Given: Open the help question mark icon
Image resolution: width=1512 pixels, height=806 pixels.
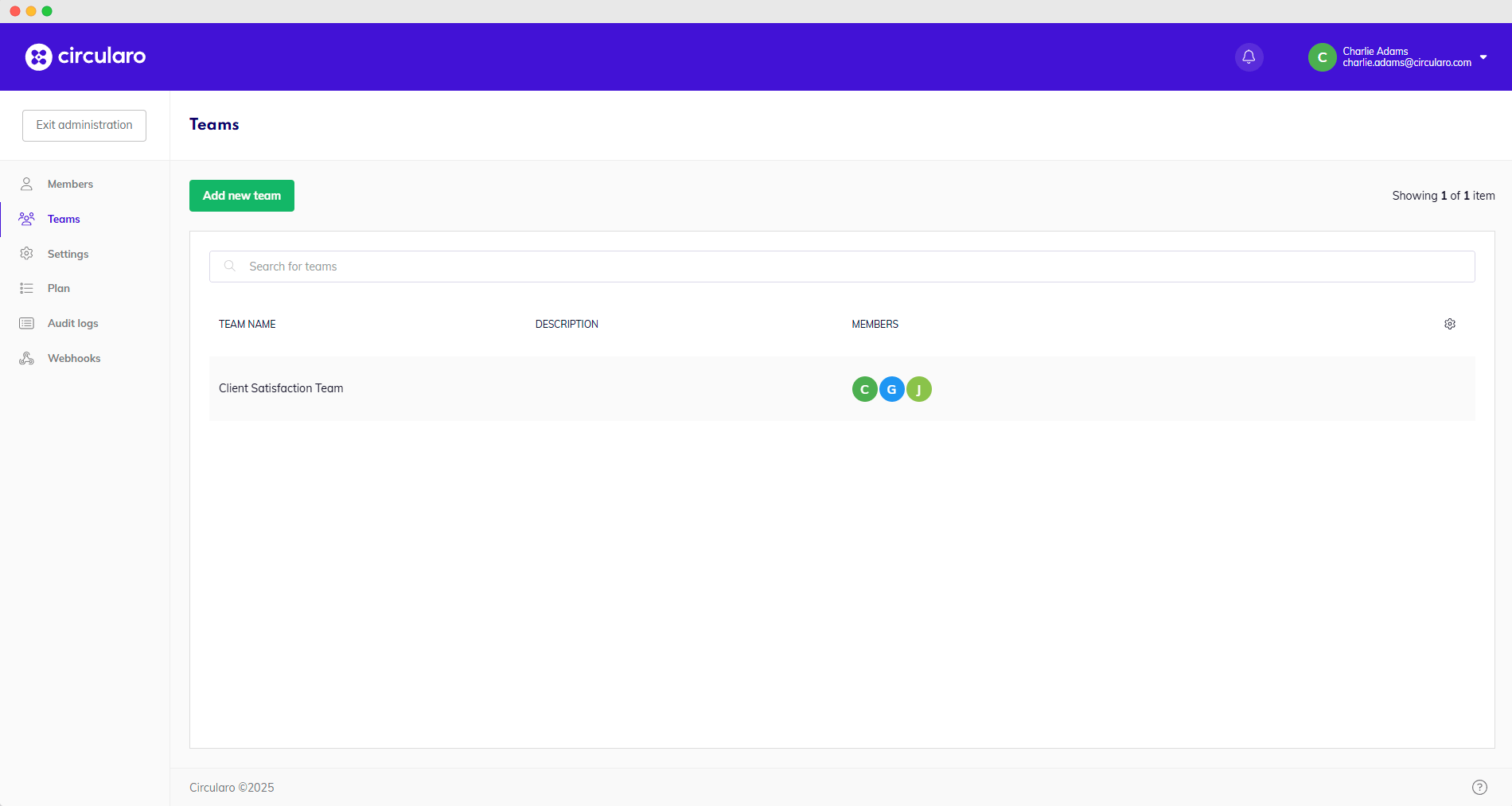Looking at the screenshot, I should tap(1479, 787).
